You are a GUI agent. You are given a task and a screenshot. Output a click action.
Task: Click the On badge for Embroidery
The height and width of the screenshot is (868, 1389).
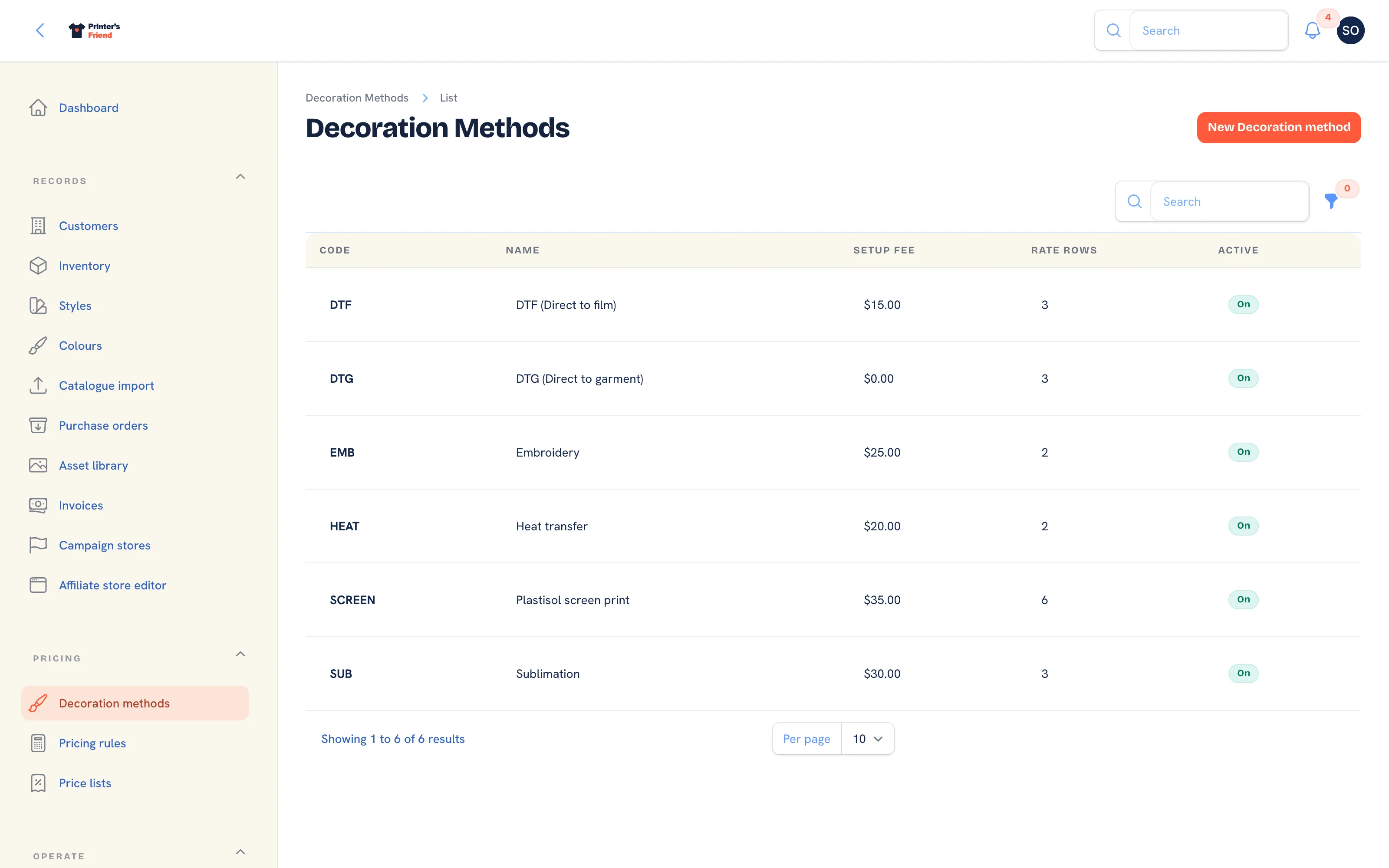(1243, 452)
